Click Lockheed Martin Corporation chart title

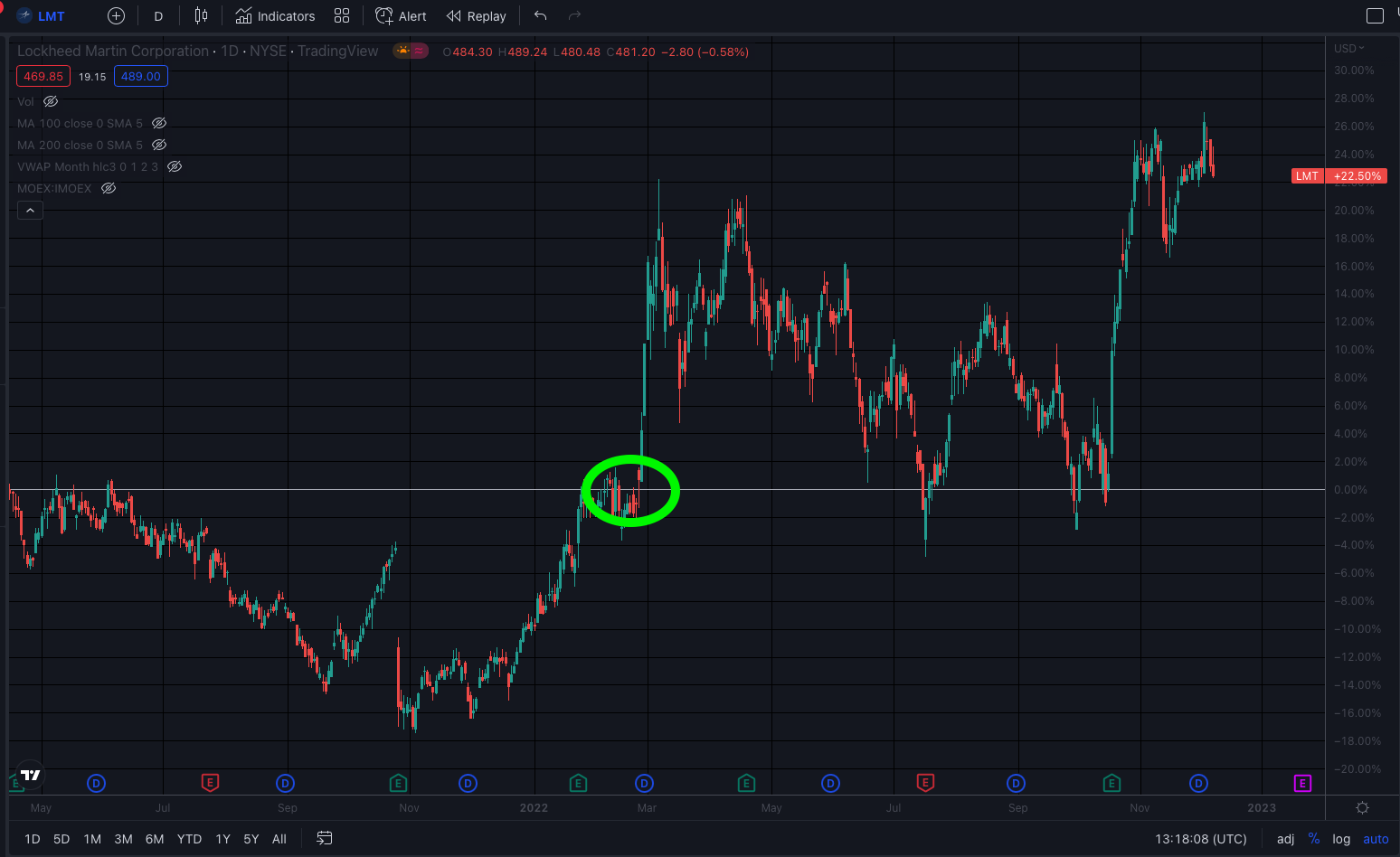[113, 52]
